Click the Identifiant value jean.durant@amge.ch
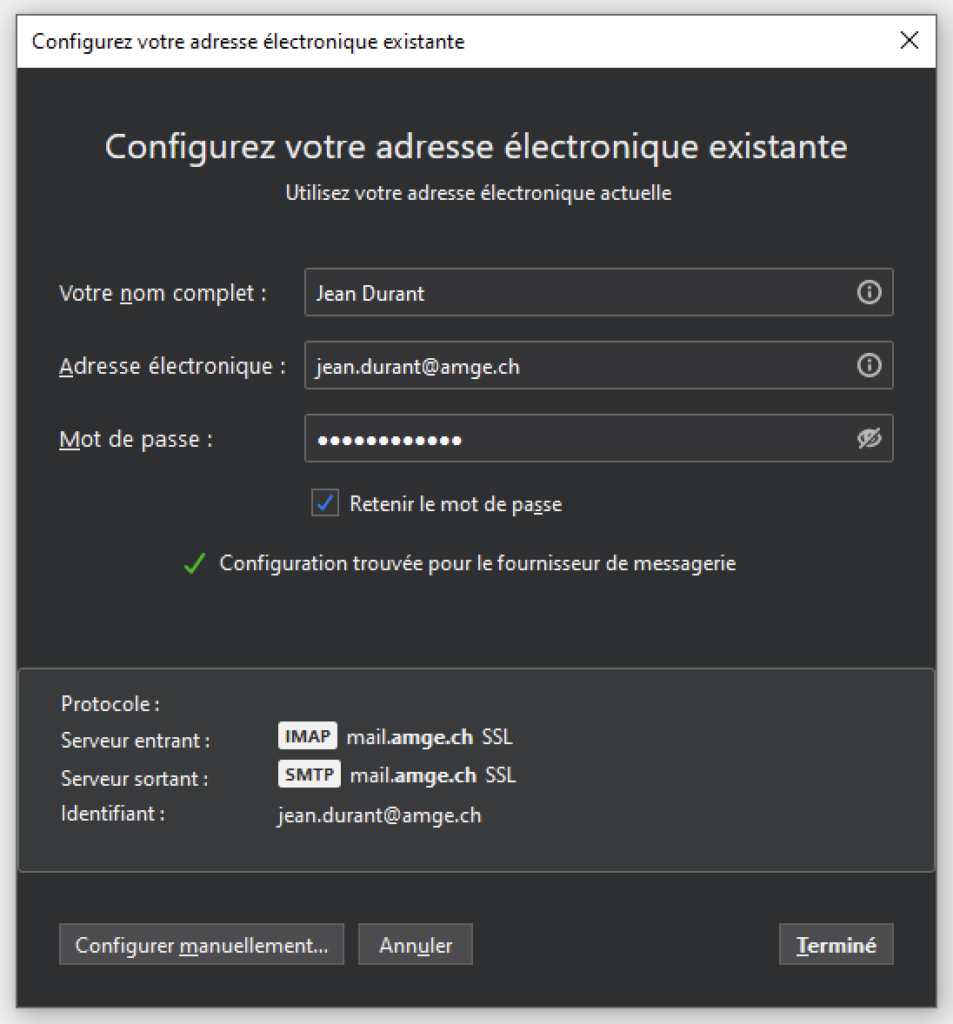 point(379,816)
